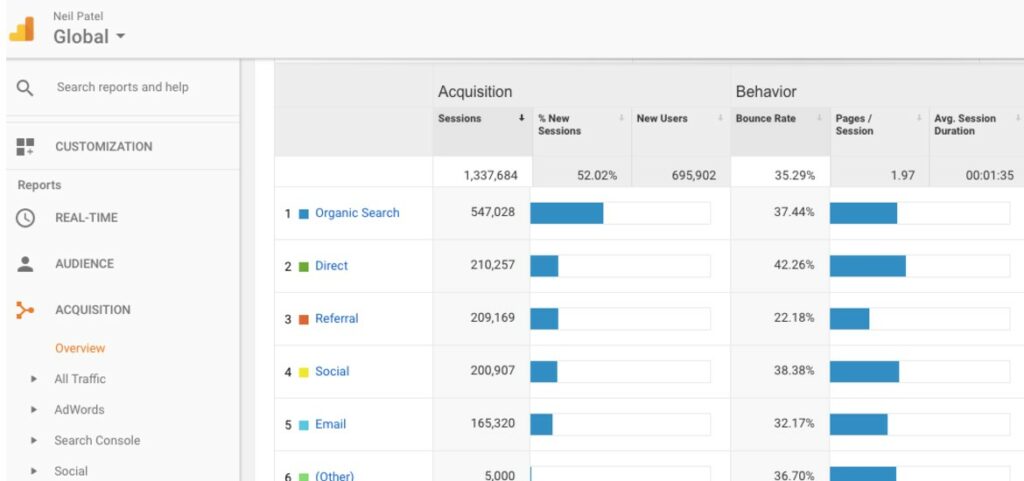Select Overview under Acquisition

coord(80,349)
